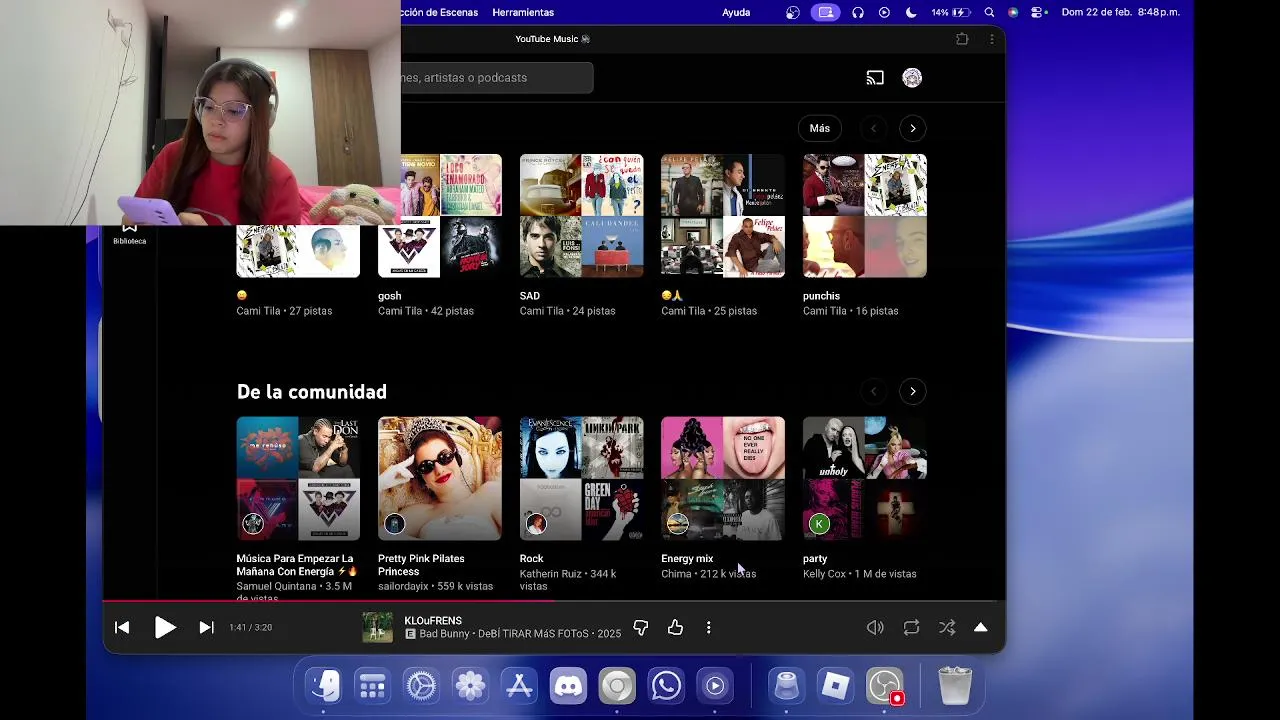Viewport: 1280px width, 720px height.
Task: Open the punchis playlist cover
Action: [x=865, y=215]
